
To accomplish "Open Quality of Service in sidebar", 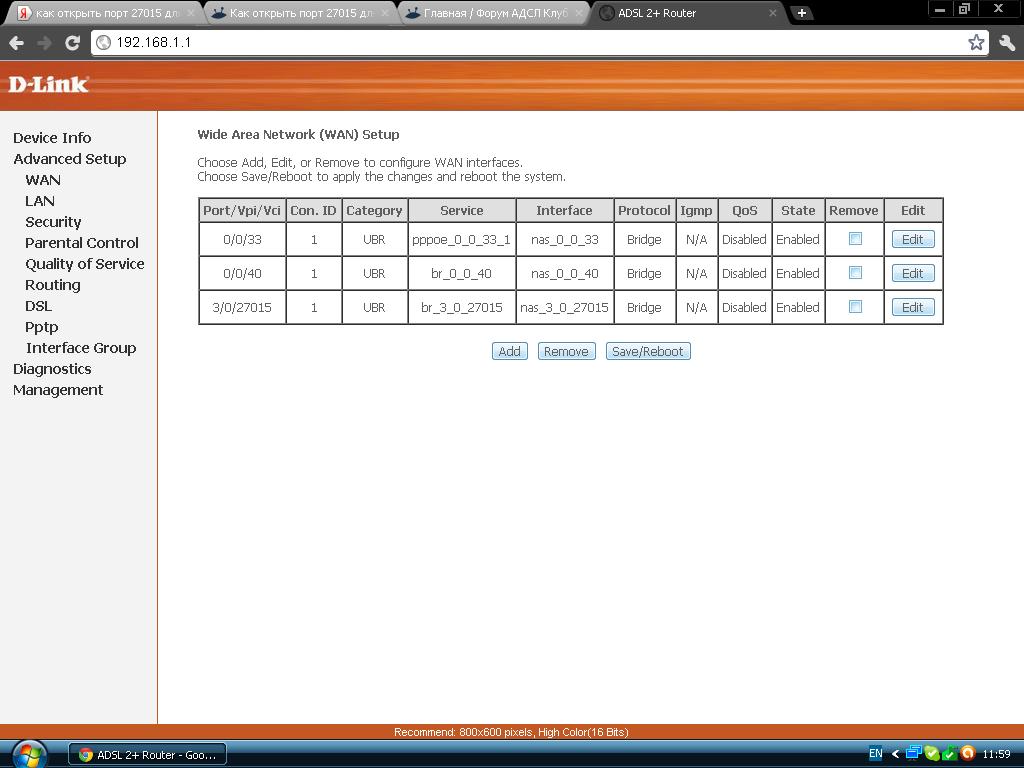I will click(x=85, y=263).
